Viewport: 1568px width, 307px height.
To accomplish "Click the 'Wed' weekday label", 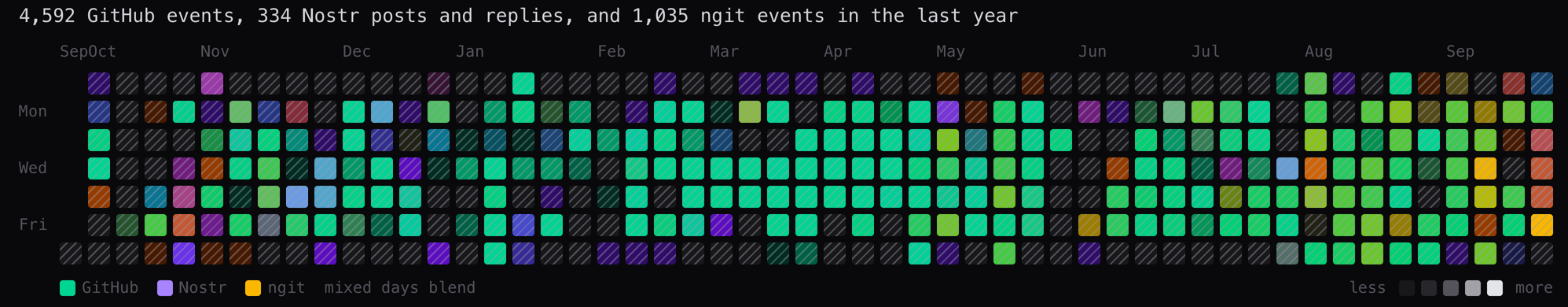I will (x=33, y=168).
